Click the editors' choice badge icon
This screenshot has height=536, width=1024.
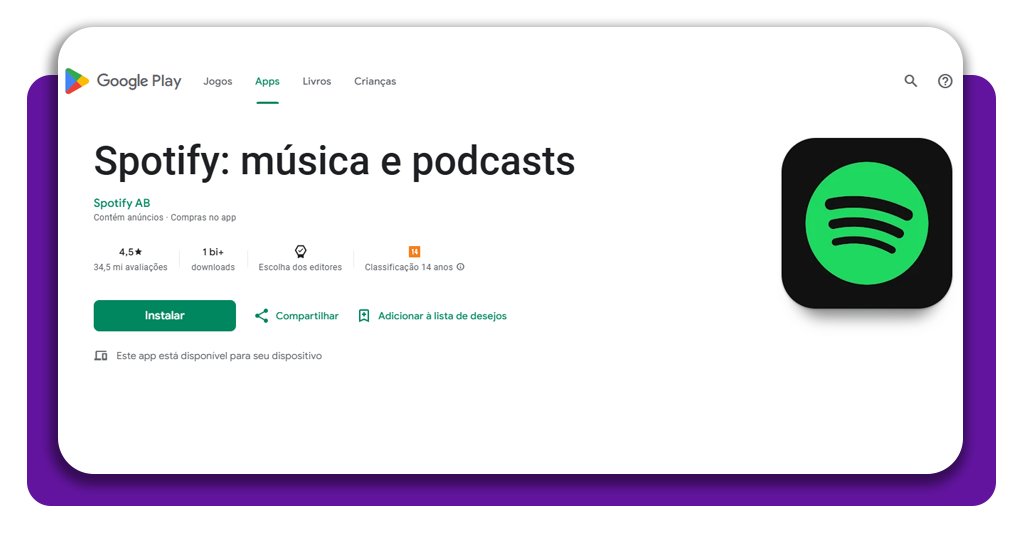click(x=300, y=251)
